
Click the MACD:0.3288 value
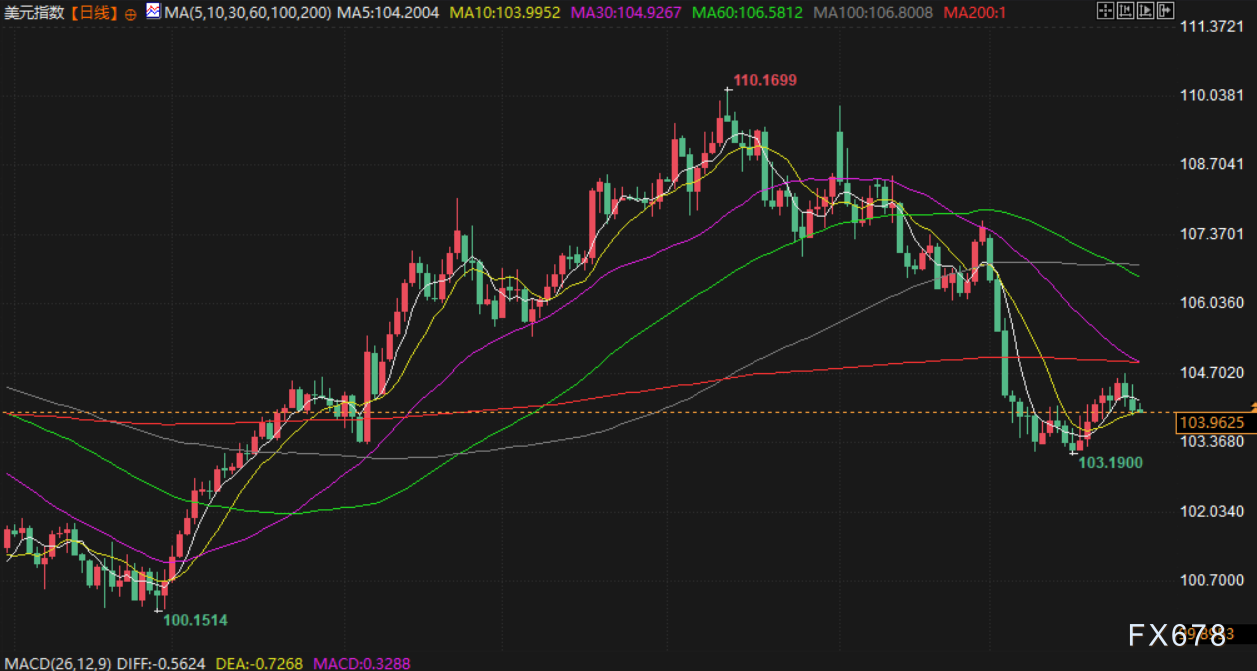click(x=362, y=662)
